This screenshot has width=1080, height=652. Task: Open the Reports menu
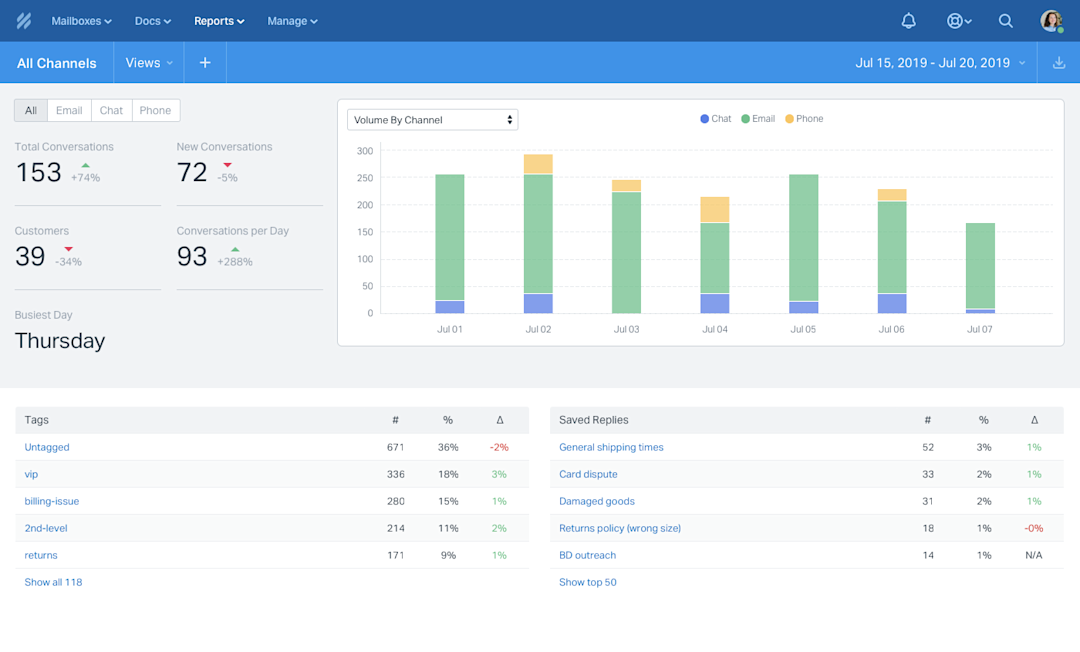coord(219,21)
